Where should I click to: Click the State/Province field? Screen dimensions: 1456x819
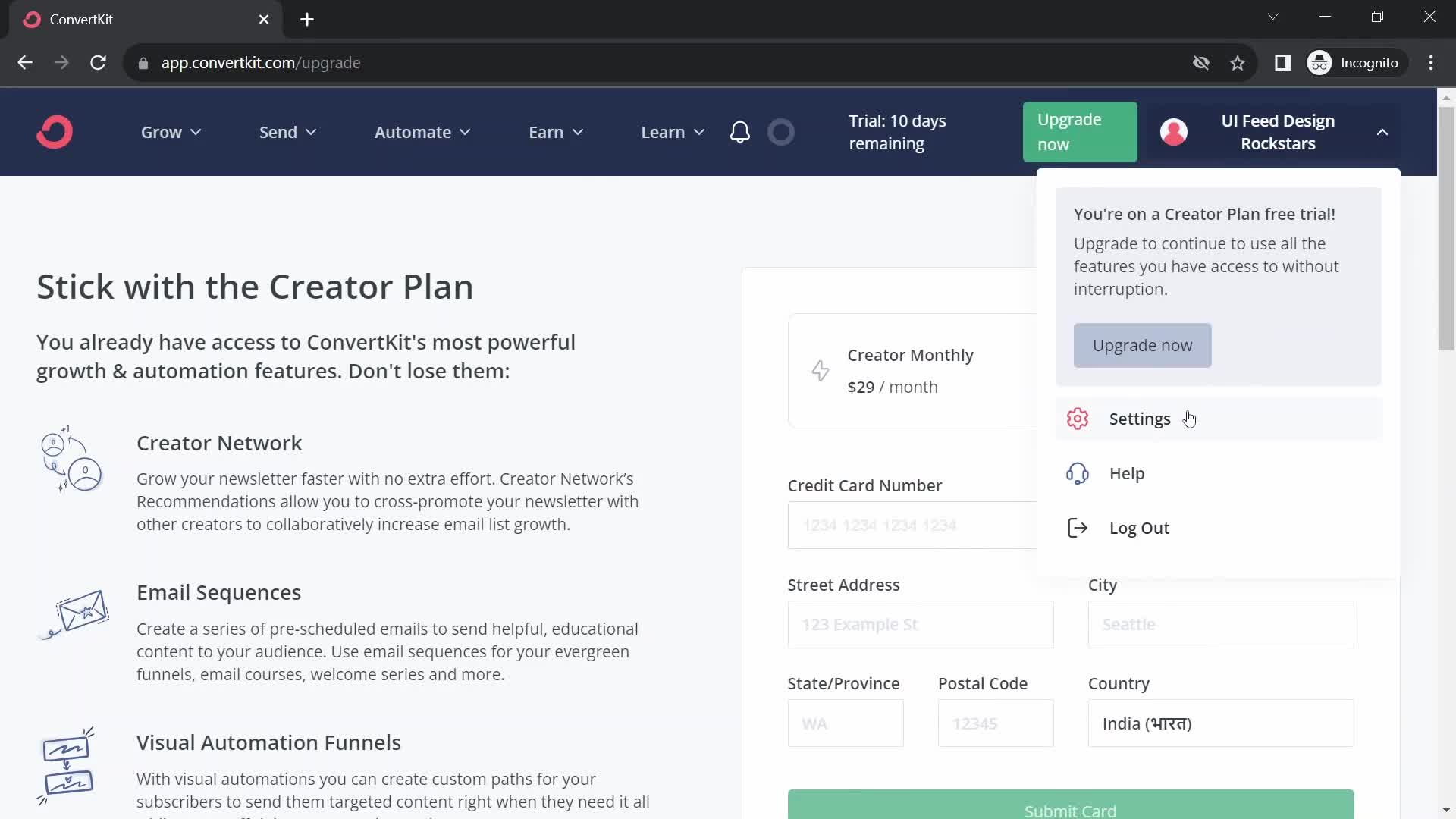coord(846,723)
